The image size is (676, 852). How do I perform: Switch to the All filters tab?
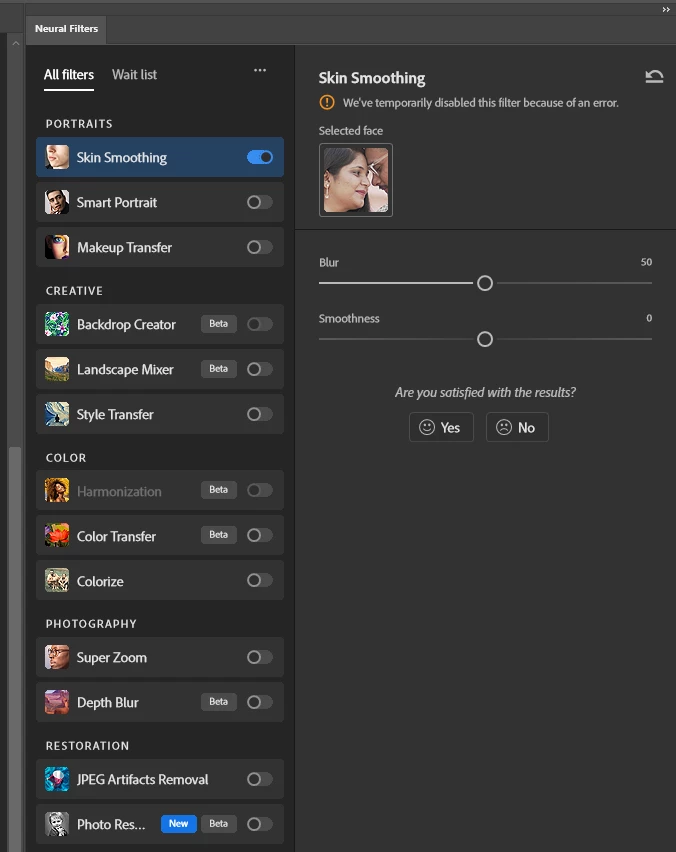69,74
